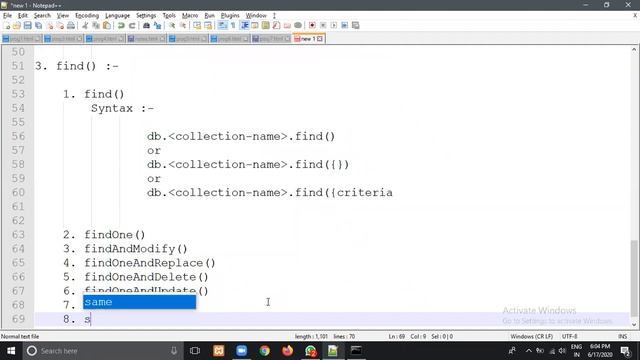Open the View menu
640x360 pixels.
(62, 16)
